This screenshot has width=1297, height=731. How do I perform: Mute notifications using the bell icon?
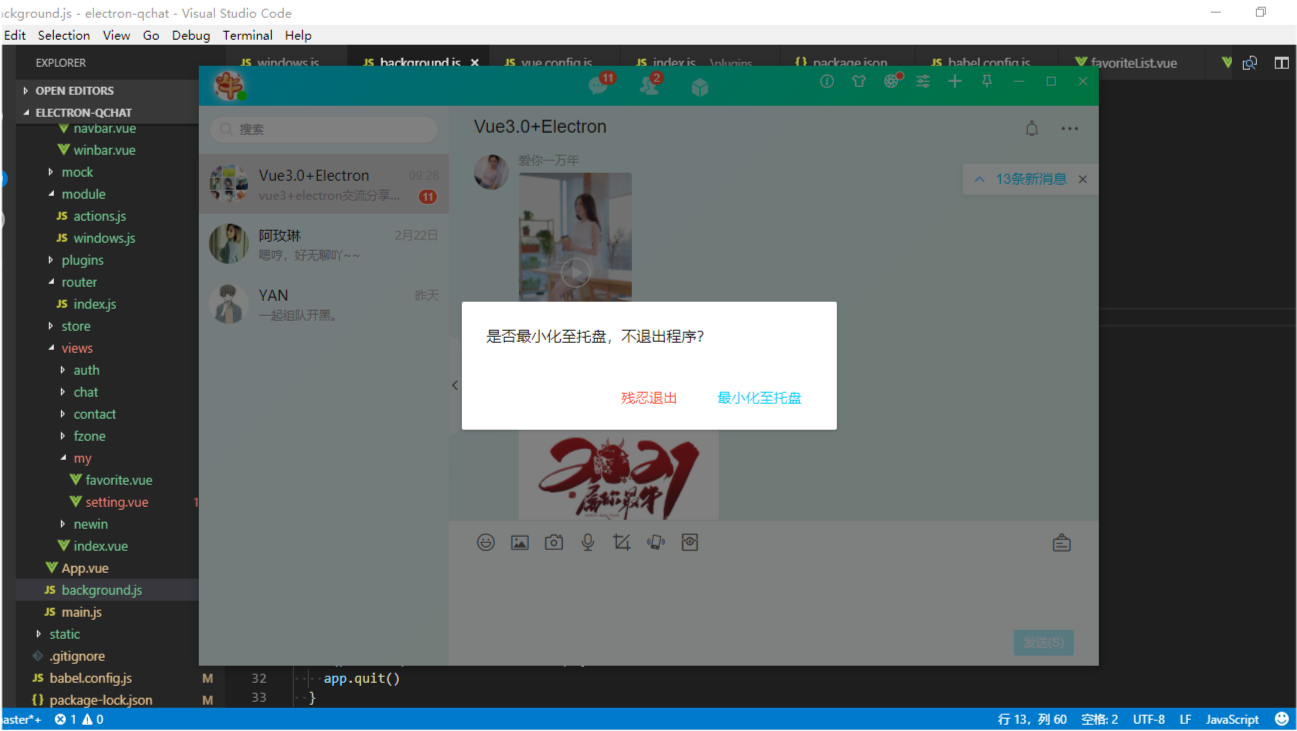[1031, 128]
